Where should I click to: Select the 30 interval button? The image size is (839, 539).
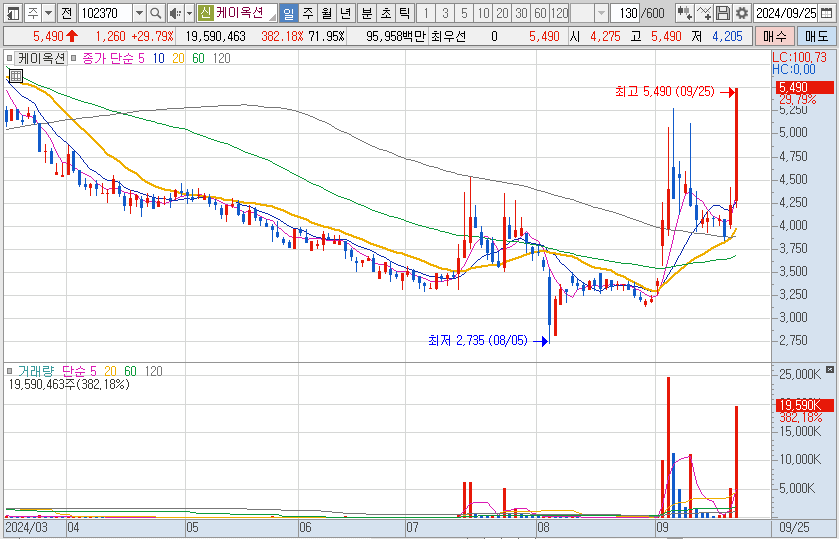[x=521, y=13]
